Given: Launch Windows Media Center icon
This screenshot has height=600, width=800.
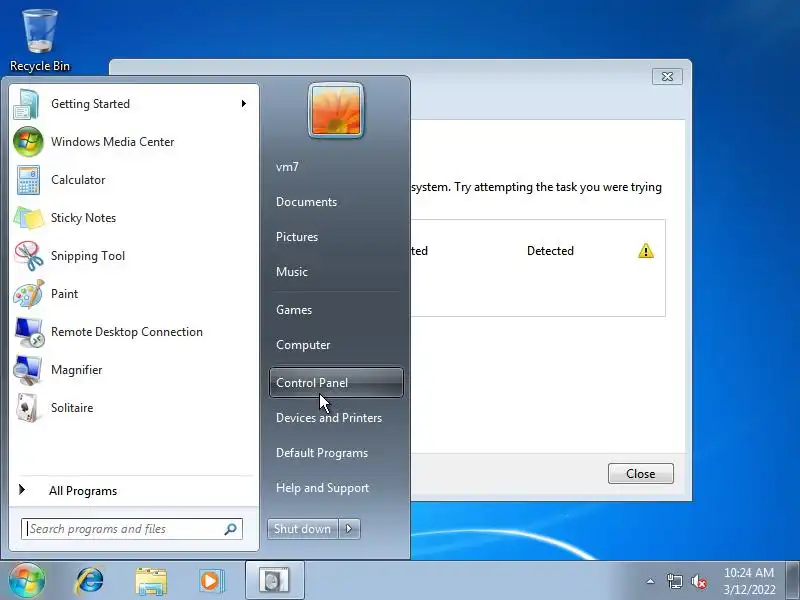Looking at the screenshot, I should click(x=28, y=142).
